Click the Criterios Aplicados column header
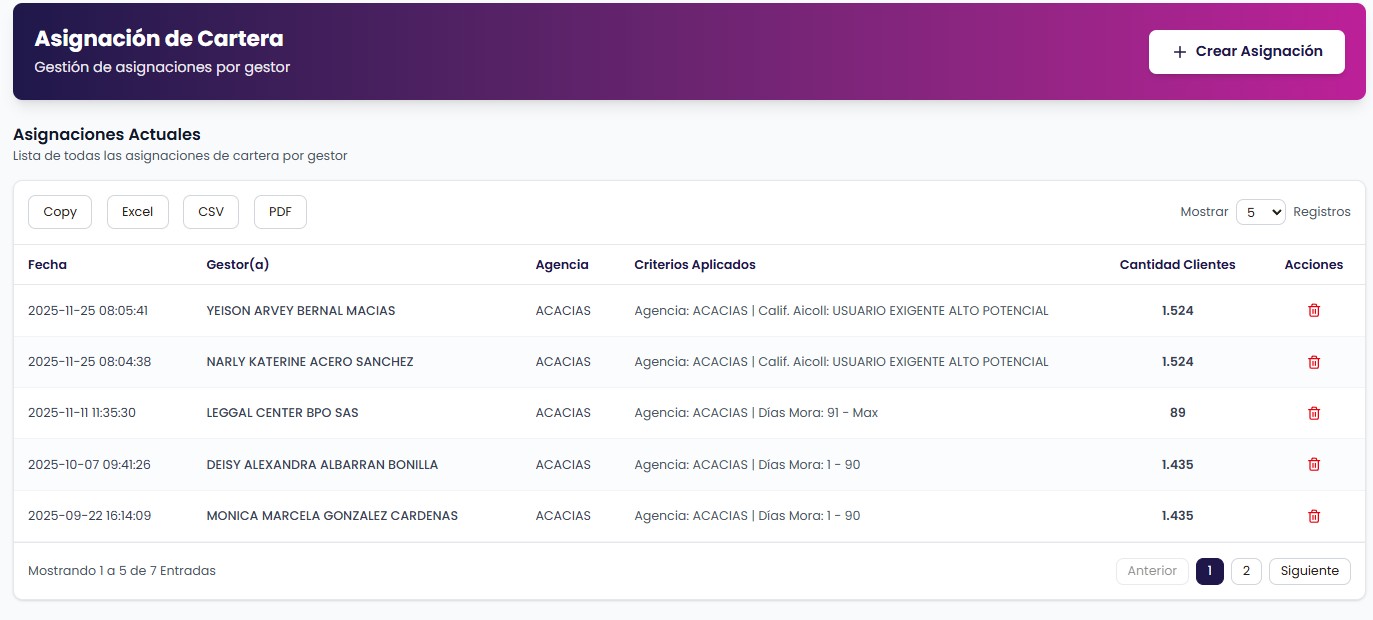This screenshot has height=620, width=1373. point(695,265)
